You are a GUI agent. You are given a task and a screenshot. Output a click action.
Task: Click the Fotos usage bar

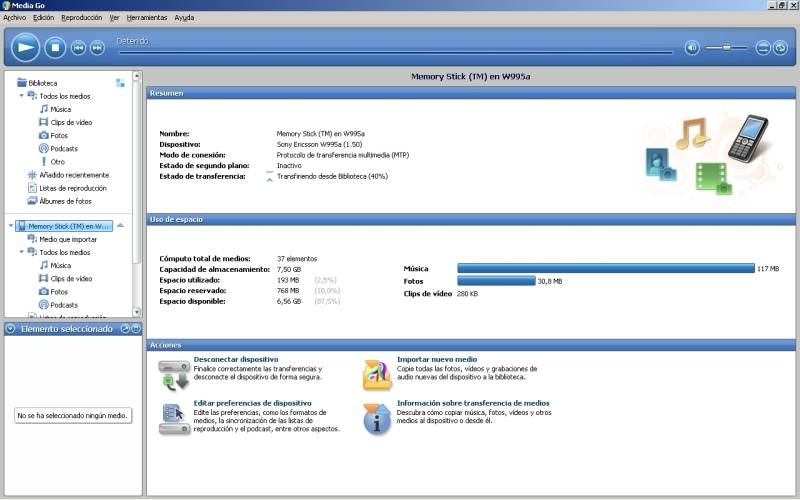pyautogui.click(x=496, y=281)
